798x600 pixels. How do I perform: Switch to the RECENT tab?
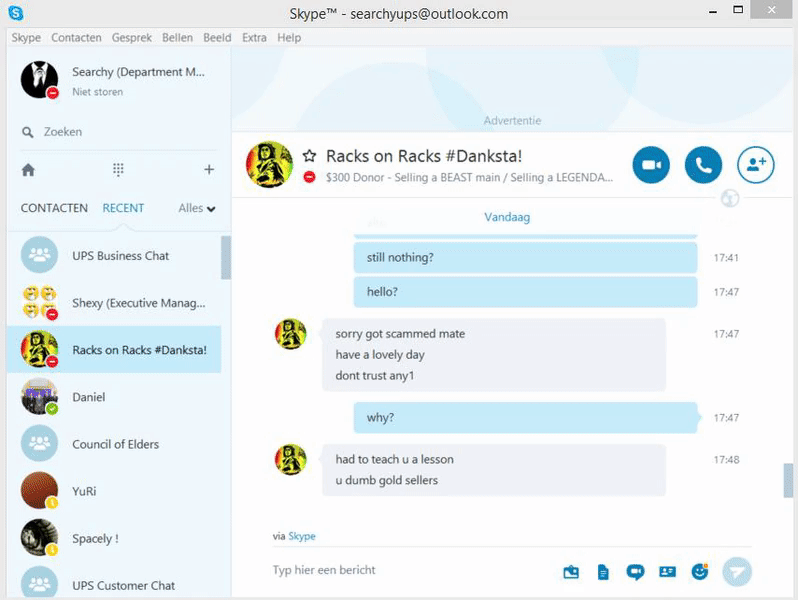coord(123,208)
